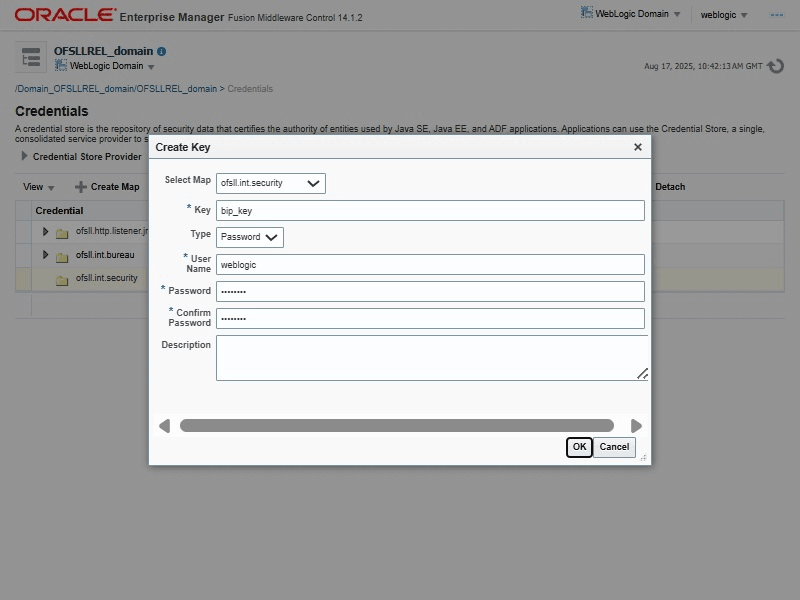This screenshot has width=800, height=600.
Task: Cancel the Create Key dialog
Action: [614, 447]
